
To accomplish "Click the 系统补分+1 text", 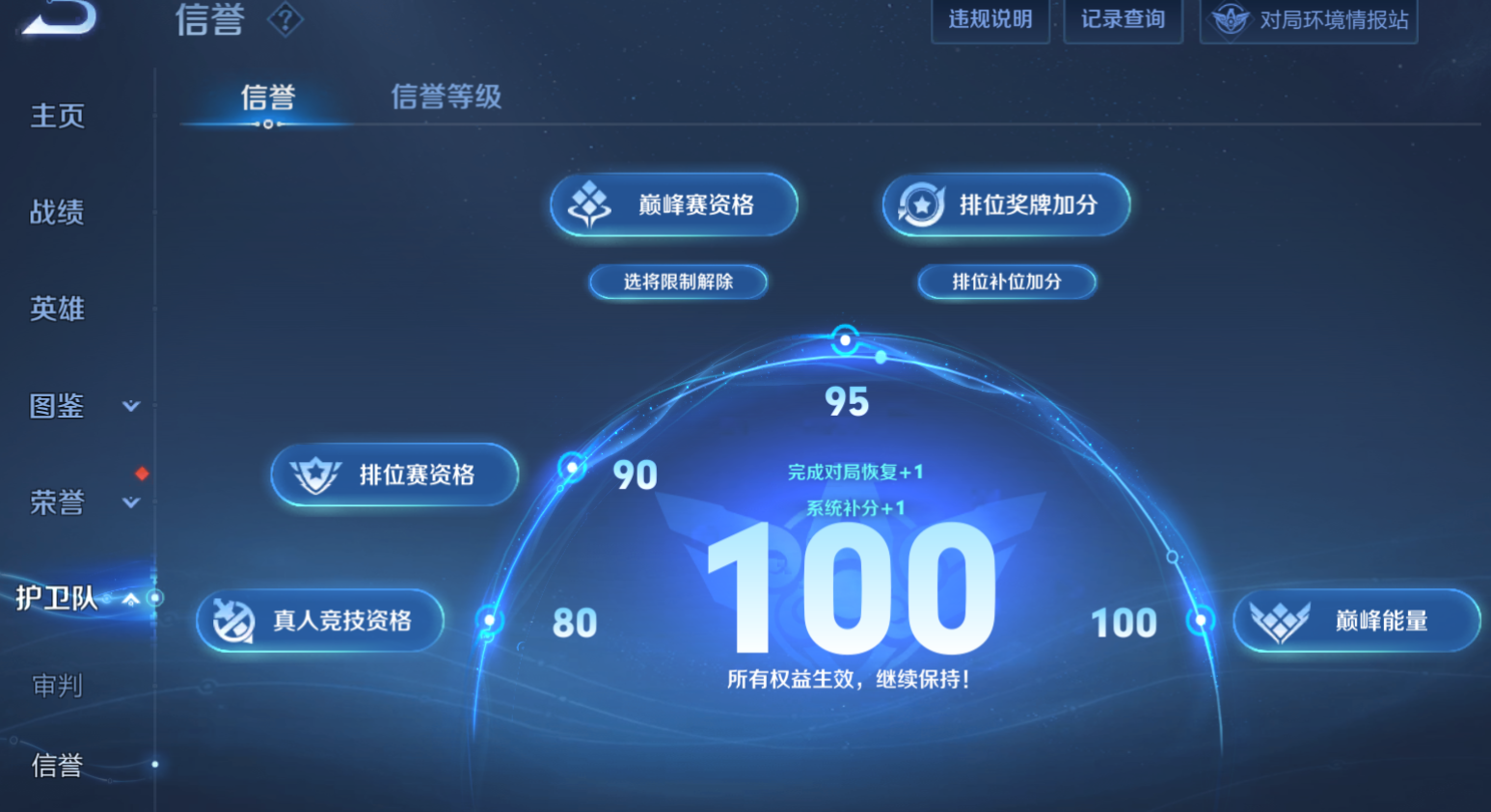I will click(x=855, y=507).
